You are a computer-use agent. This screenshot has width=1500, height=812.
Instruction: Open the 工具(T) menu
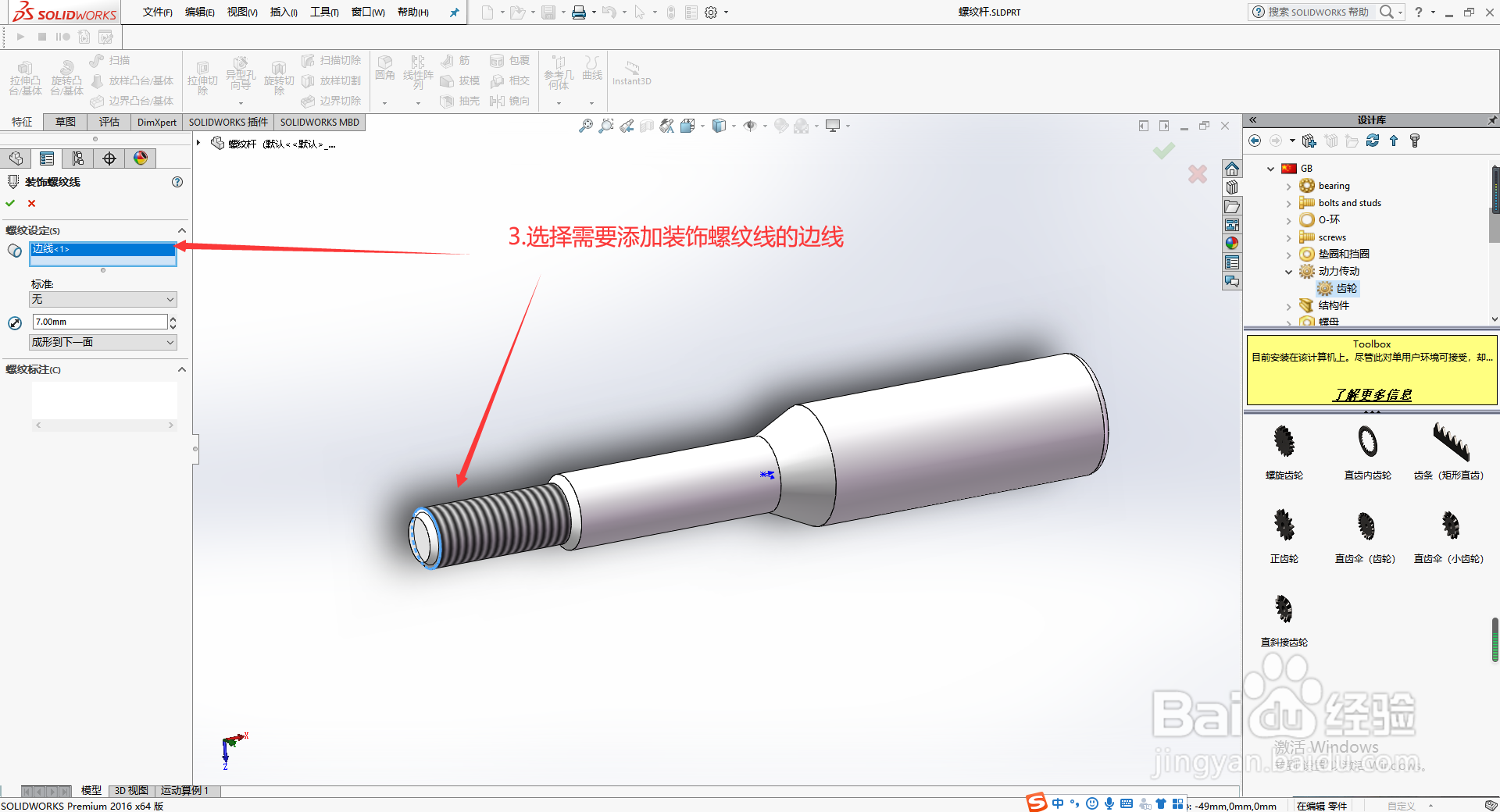pos(324,12)
